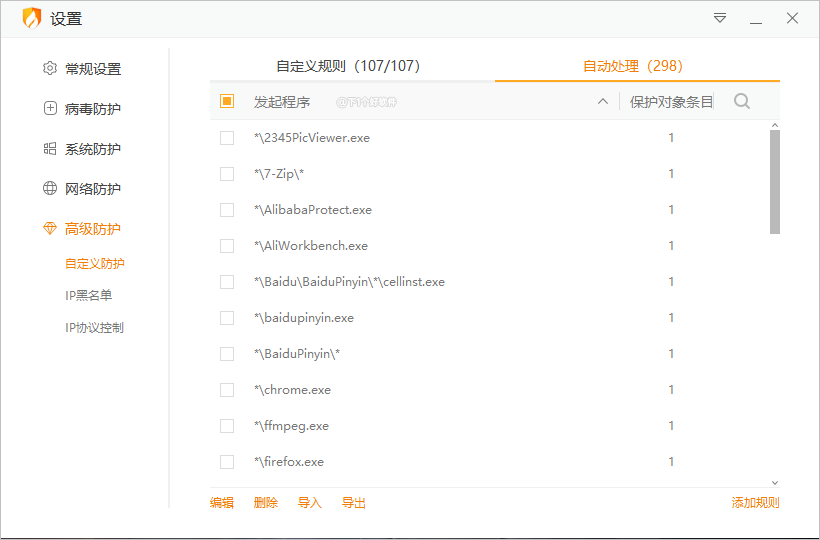This screenshot has height=540, width=820.
Task: Click the grid icon for 系统防护
Action: click(x=50, y=148)
